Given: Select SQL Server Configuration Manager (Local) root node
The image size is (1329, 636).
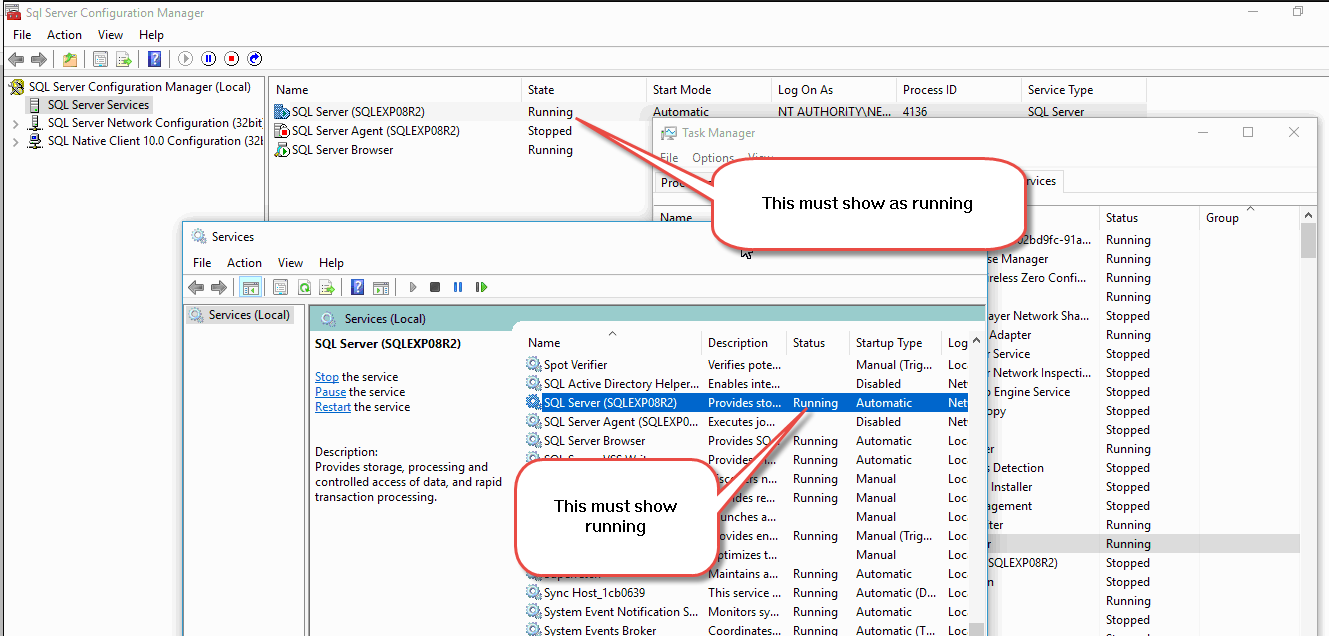Looking at the screenshot, I should [x=139, y=87].
